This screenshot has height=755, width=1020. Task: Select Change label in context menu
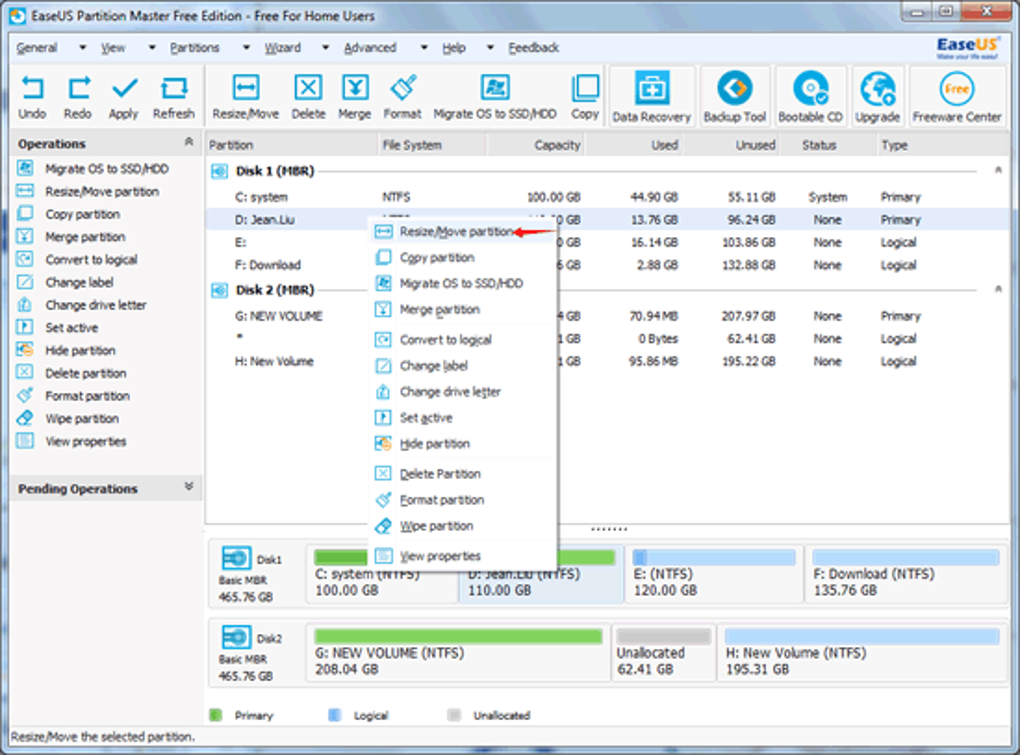click(463, 365)
